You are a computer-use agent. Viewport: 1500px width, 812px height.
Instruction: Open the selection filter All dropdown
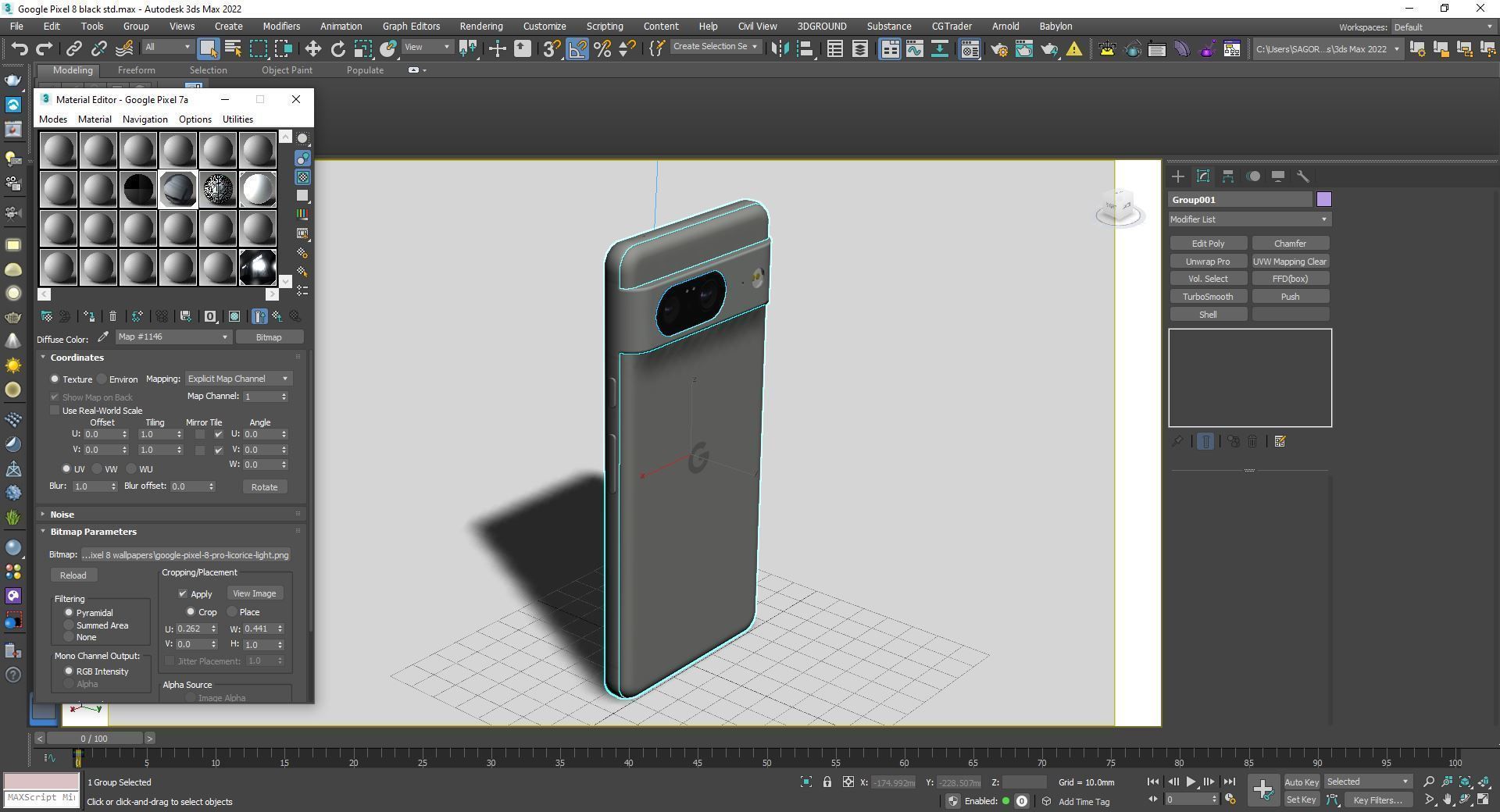[167, 47]
